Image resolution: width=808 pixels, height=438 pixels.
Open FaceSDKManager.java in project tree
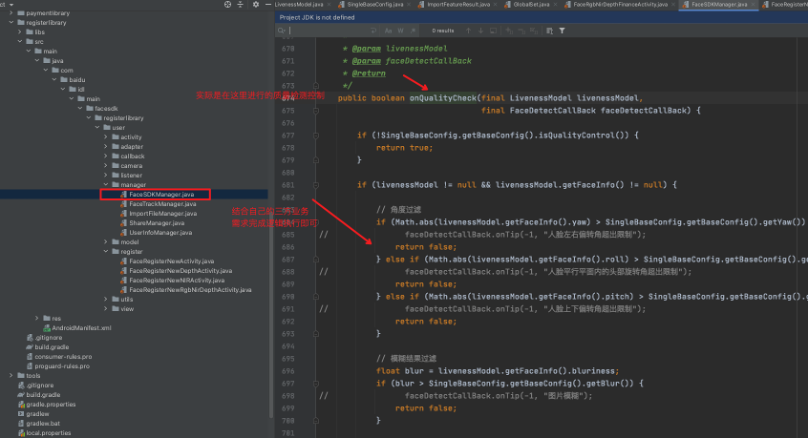pyautogui.click(x=157, y=194)
